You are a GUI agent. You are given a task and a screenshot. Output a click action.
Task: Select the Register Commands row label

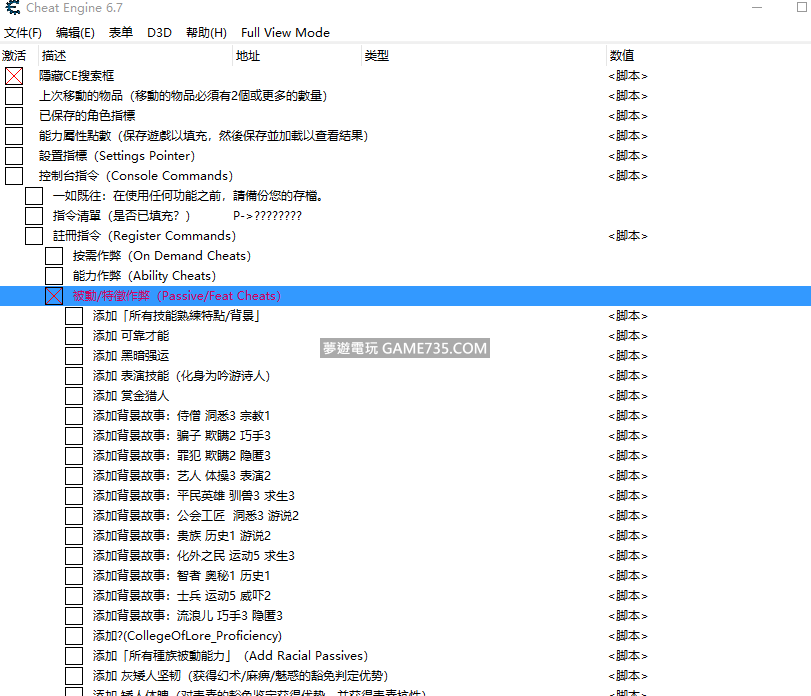pos(144,236)
